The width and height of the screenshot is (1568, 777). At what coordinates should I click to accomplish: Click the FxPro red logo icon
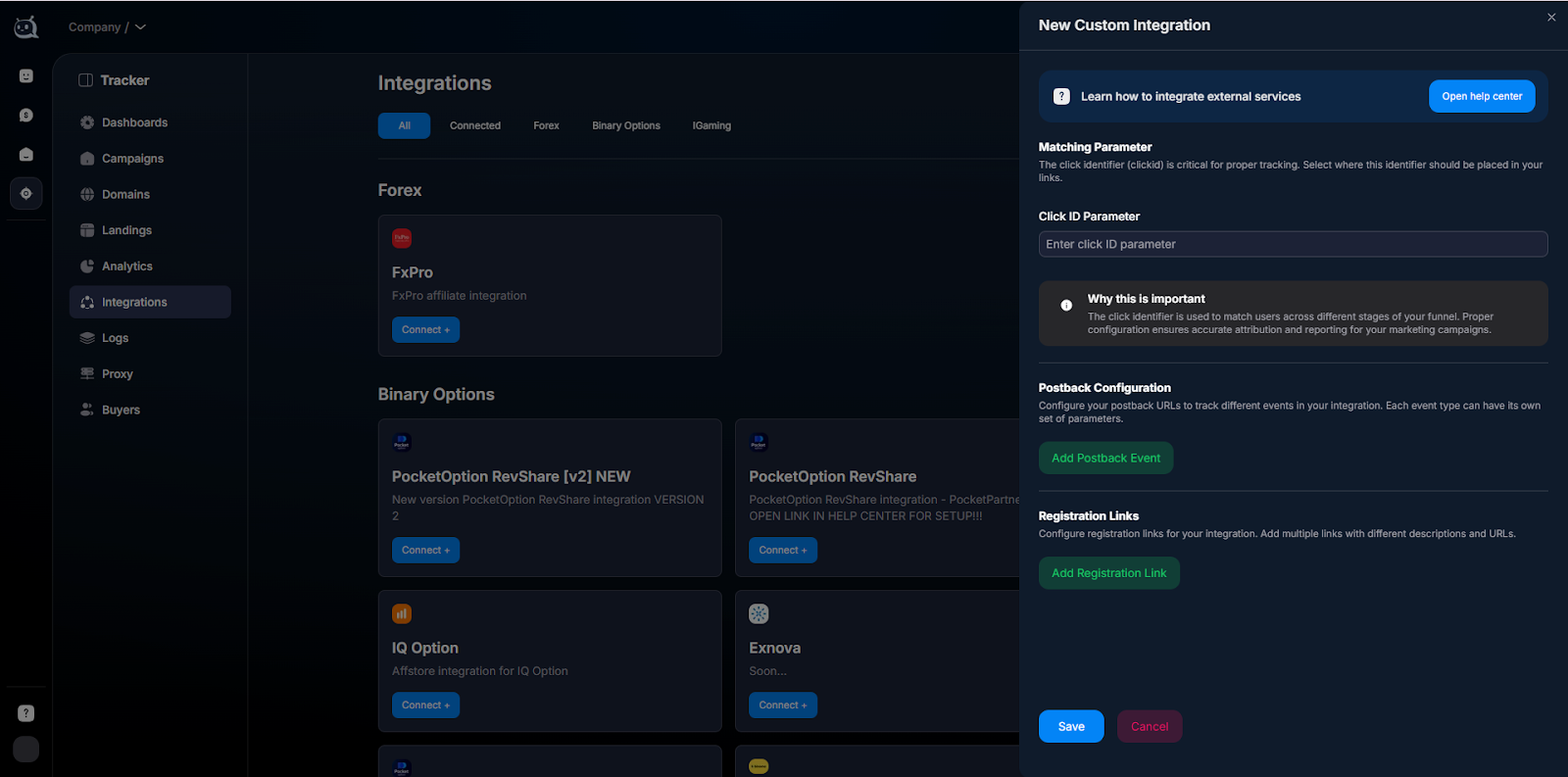click(402, 238)
